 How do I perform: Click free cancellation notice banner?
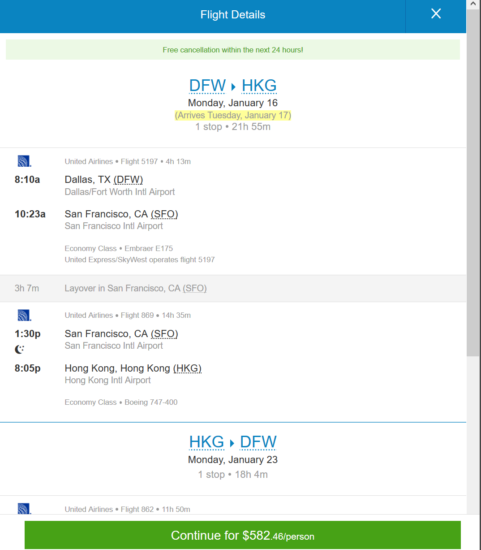tap(233, 50)
